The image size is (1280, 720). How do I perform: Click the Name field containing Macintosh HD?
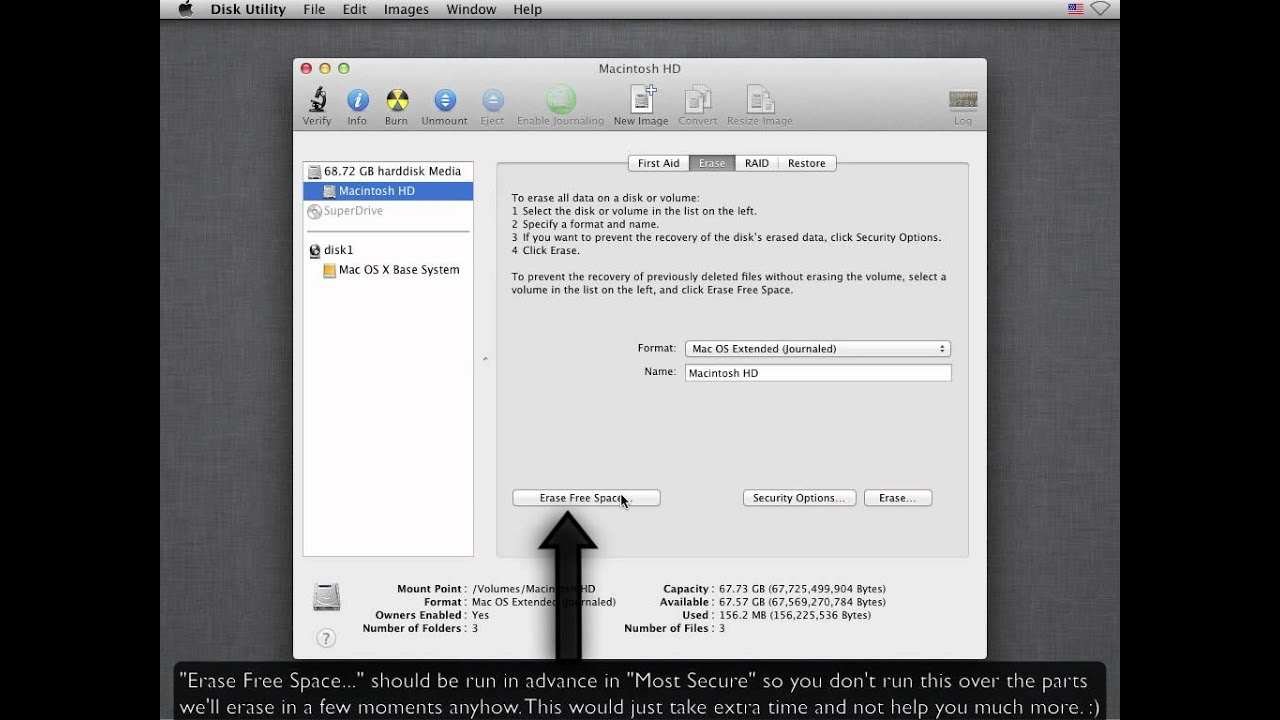tap(818, 373)
